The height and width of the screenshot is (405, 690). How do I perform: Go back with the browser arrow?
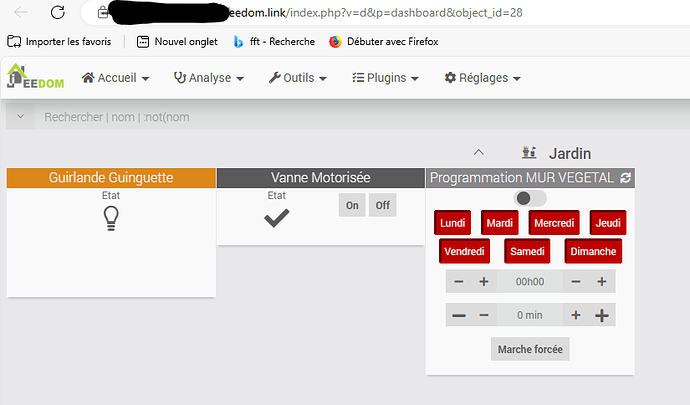pyautogui.click(x=21, y=12)
